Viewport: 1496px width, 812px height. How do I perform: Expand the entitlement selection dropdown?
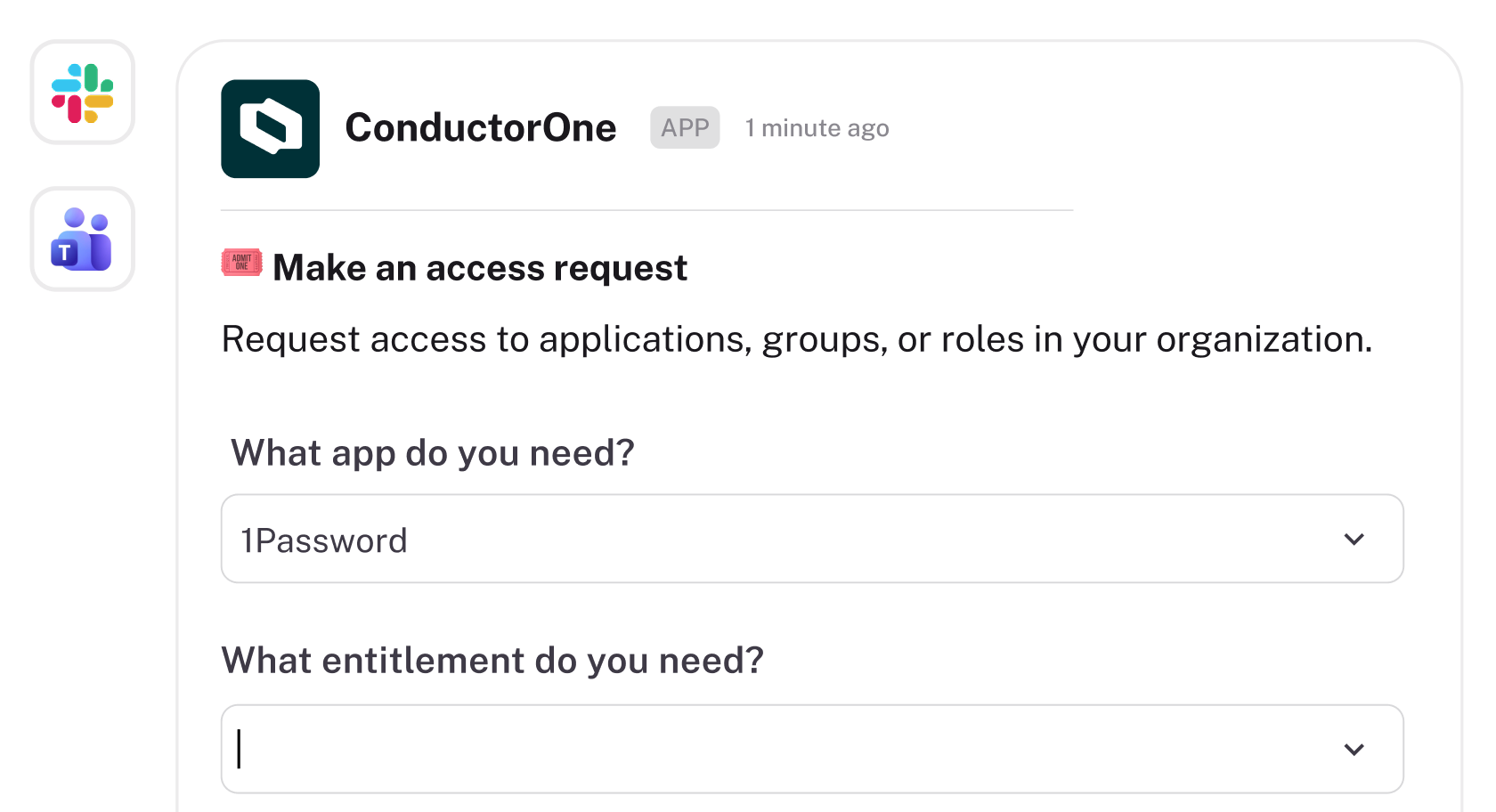click(811, 749)
